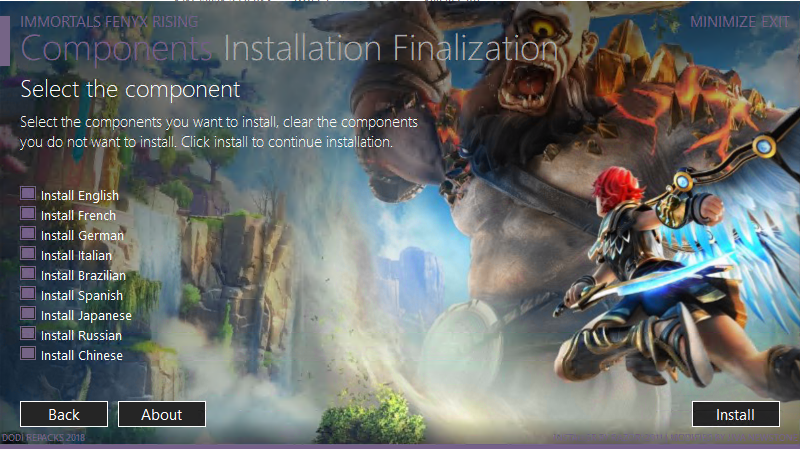Select the Install Brazilian checkbox
The width and height of the screenshot is (800, 449).
[28, 273]
